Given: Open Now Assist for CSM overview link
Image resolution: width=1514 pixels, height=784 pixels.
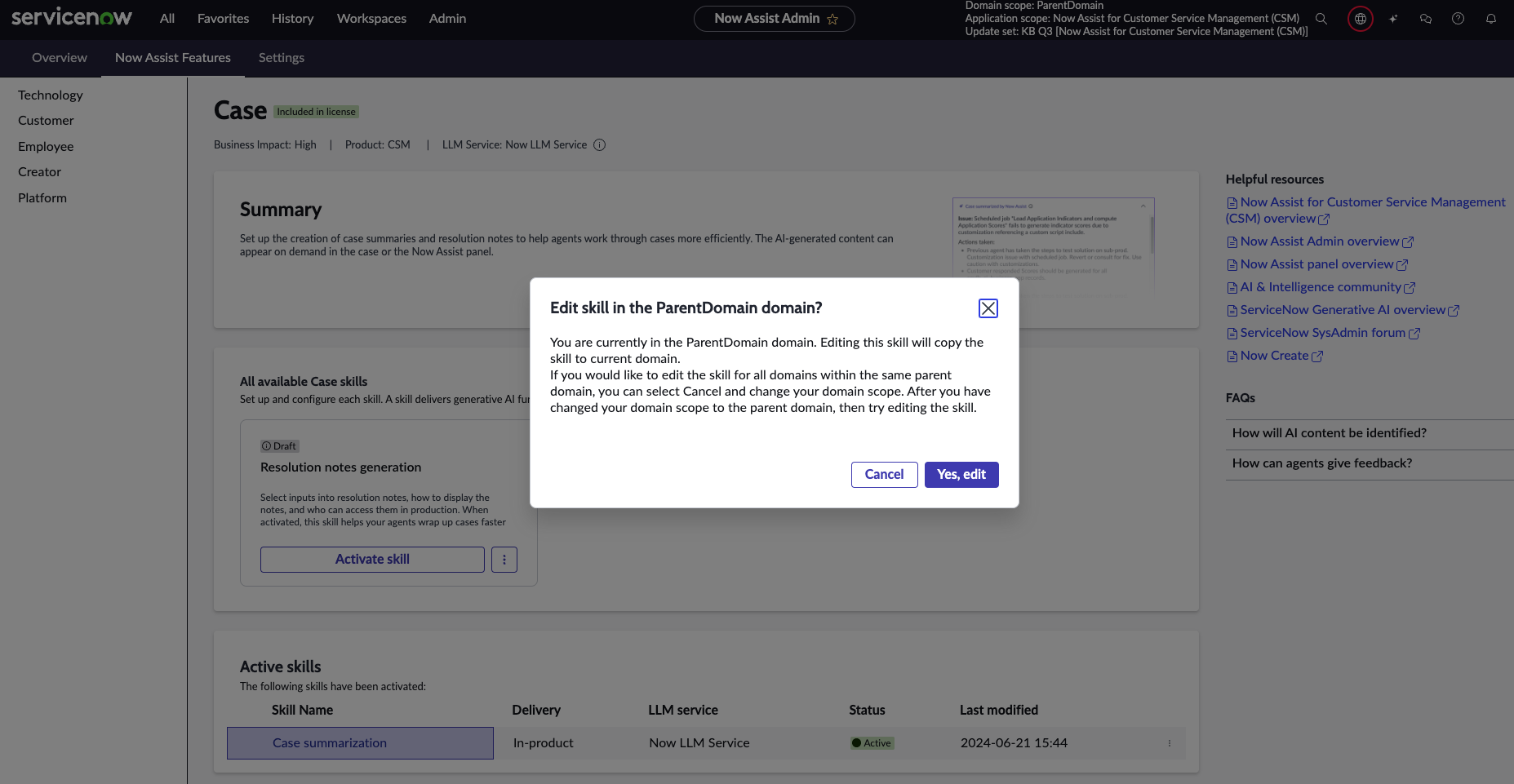Looking at the screenshot, I should click(1366, 210).
